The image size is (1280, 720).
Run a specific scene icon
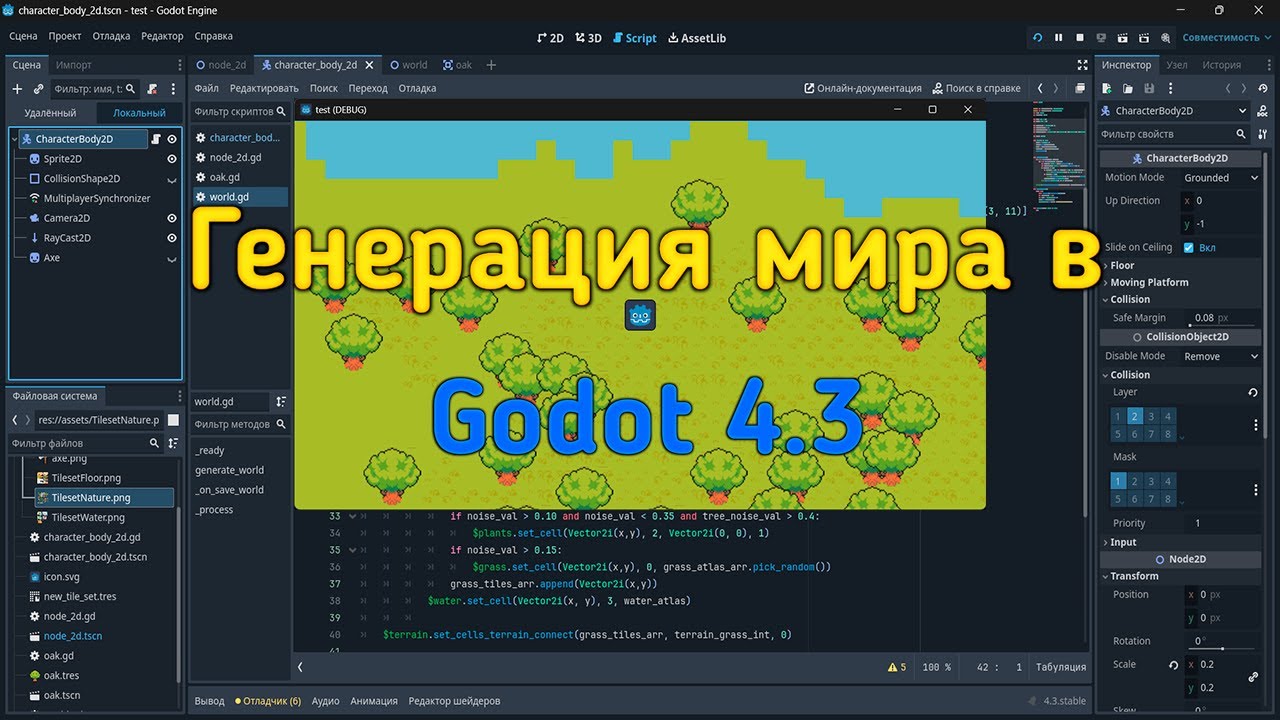pos(1145,37)
